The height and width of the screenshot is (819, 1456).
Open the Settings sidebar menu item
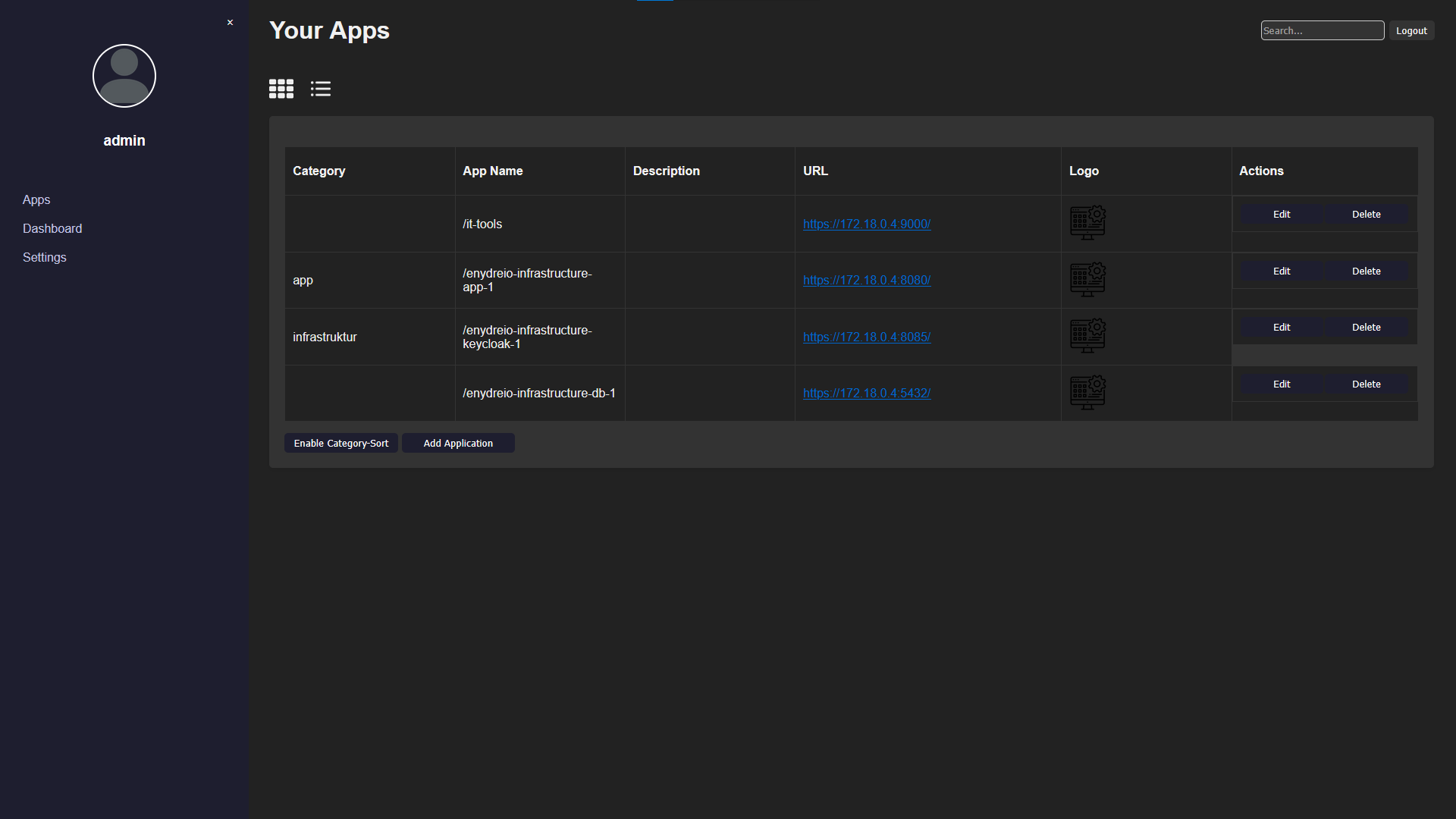point(45,257)
